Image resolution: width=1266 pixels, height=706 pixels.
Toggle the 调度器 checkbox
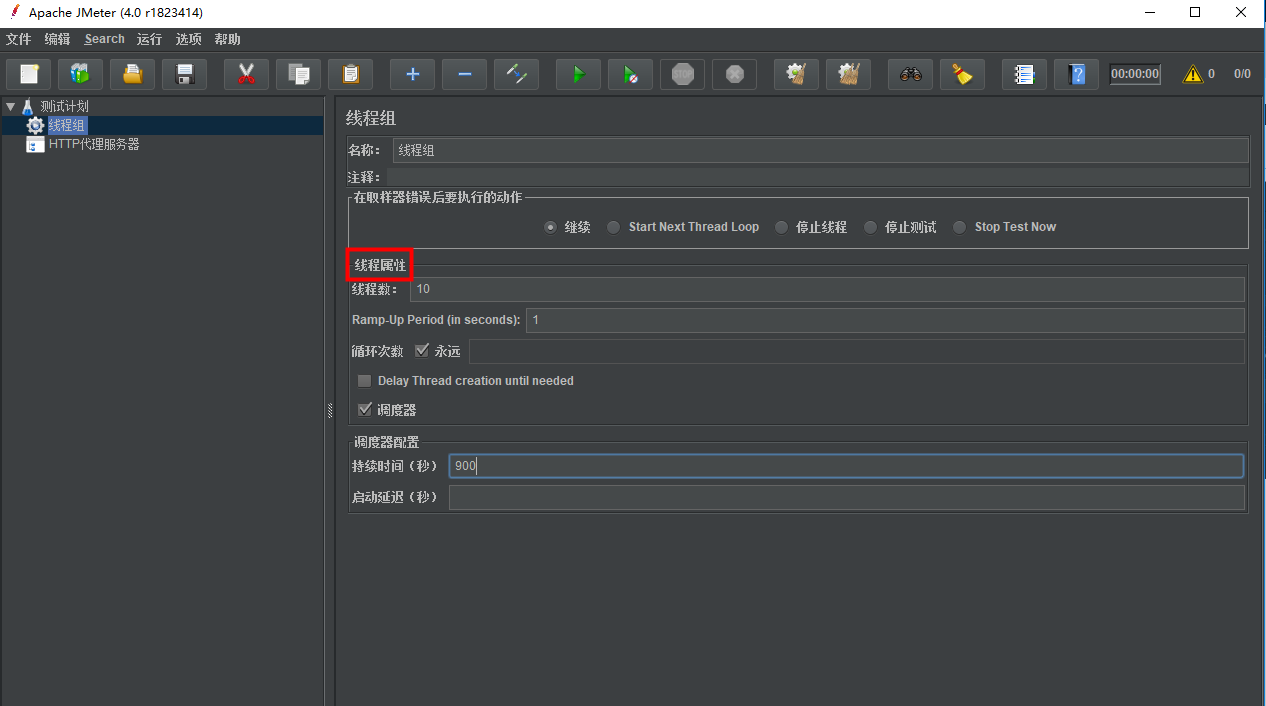pyautogui.click(x=365, y=409)
